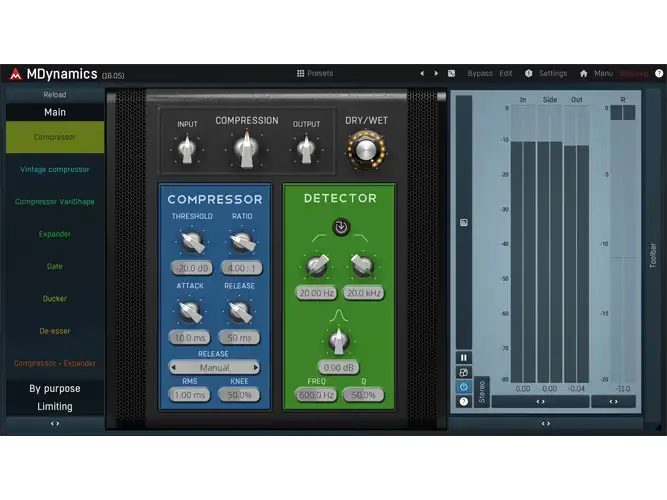The image size is (667, 500).
Task: Expand the R meter arrows
Action: point(613,401)
